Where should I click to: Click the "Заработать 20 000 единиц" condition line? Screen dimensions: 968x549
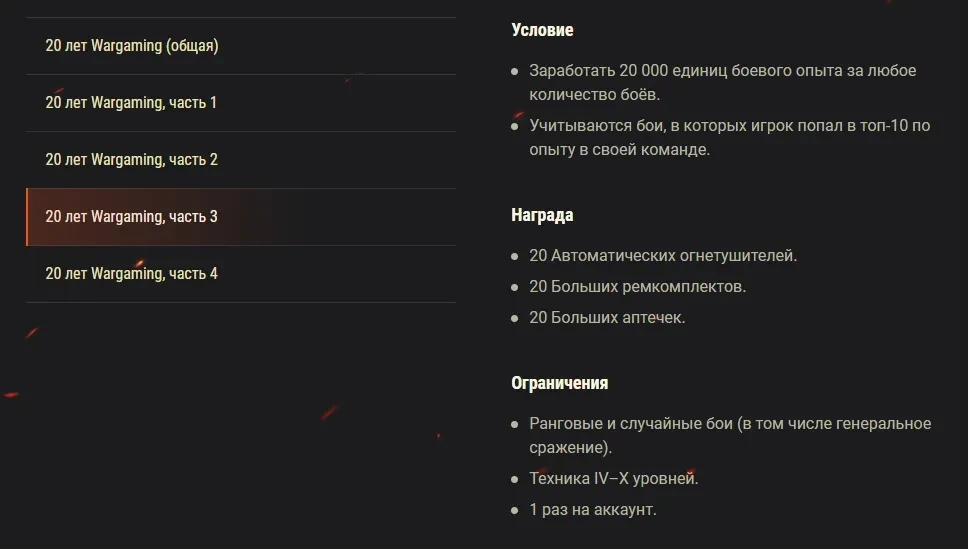[x=722, y=71]
